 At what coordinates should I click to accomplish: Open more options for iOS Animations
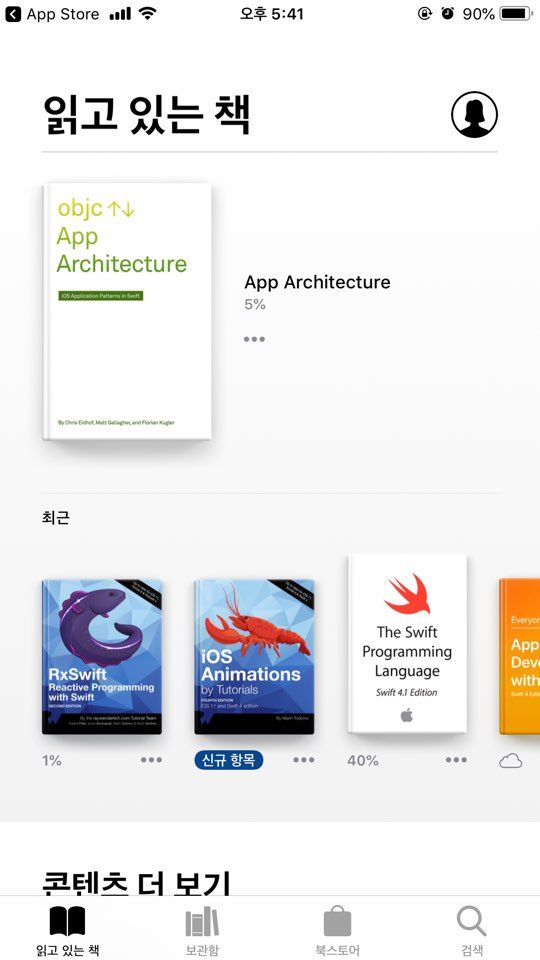304,760
